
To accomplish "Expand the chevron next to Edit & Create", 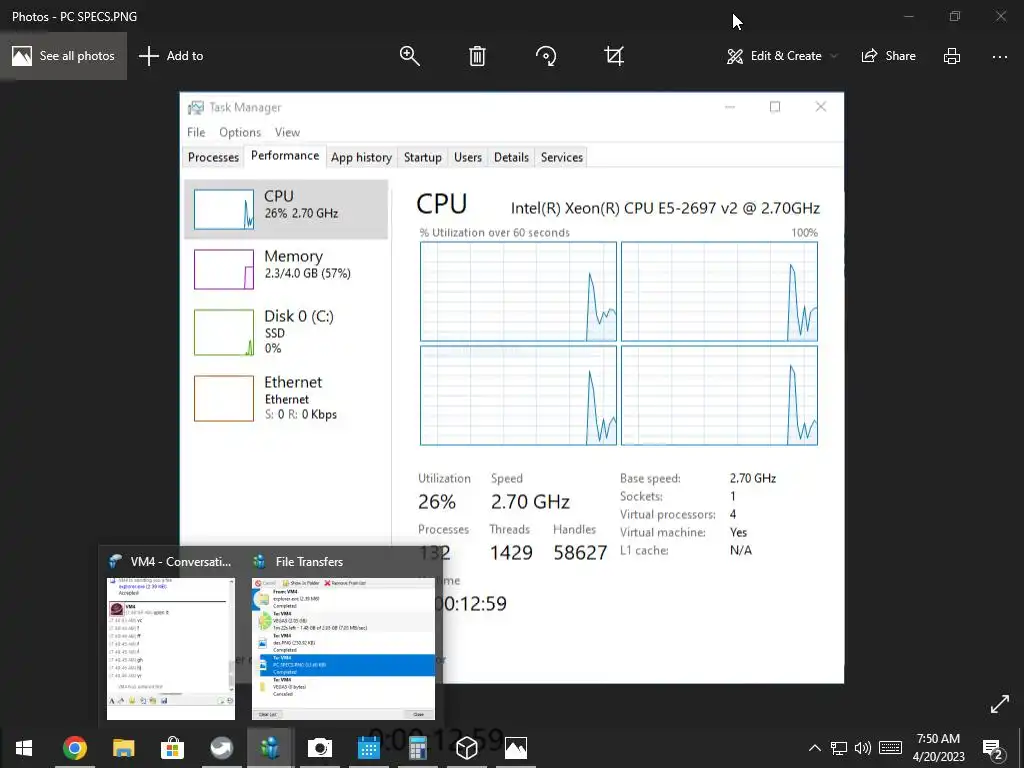I will click(834, 56).
